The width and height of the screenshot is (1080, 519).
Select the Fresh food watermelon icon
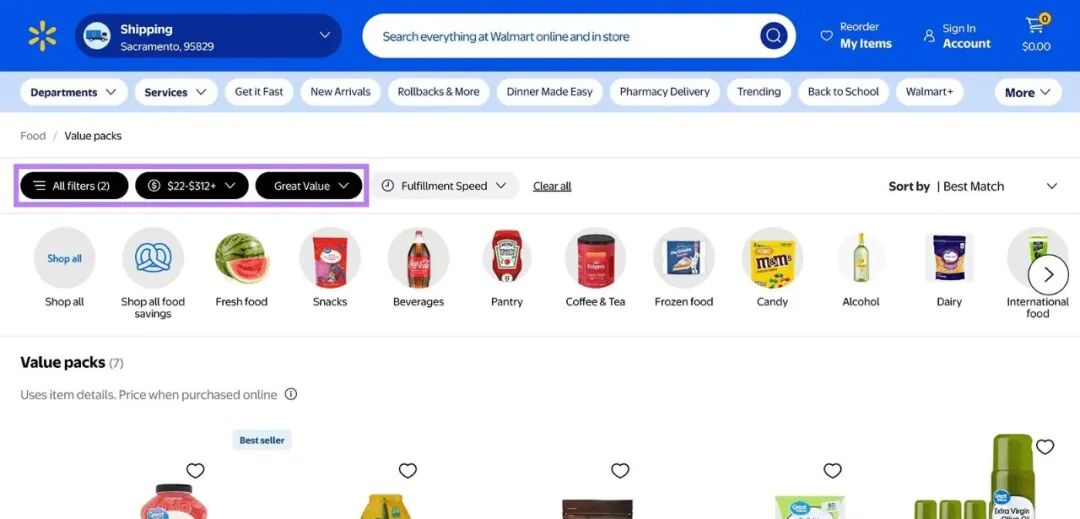coord(241,258)
